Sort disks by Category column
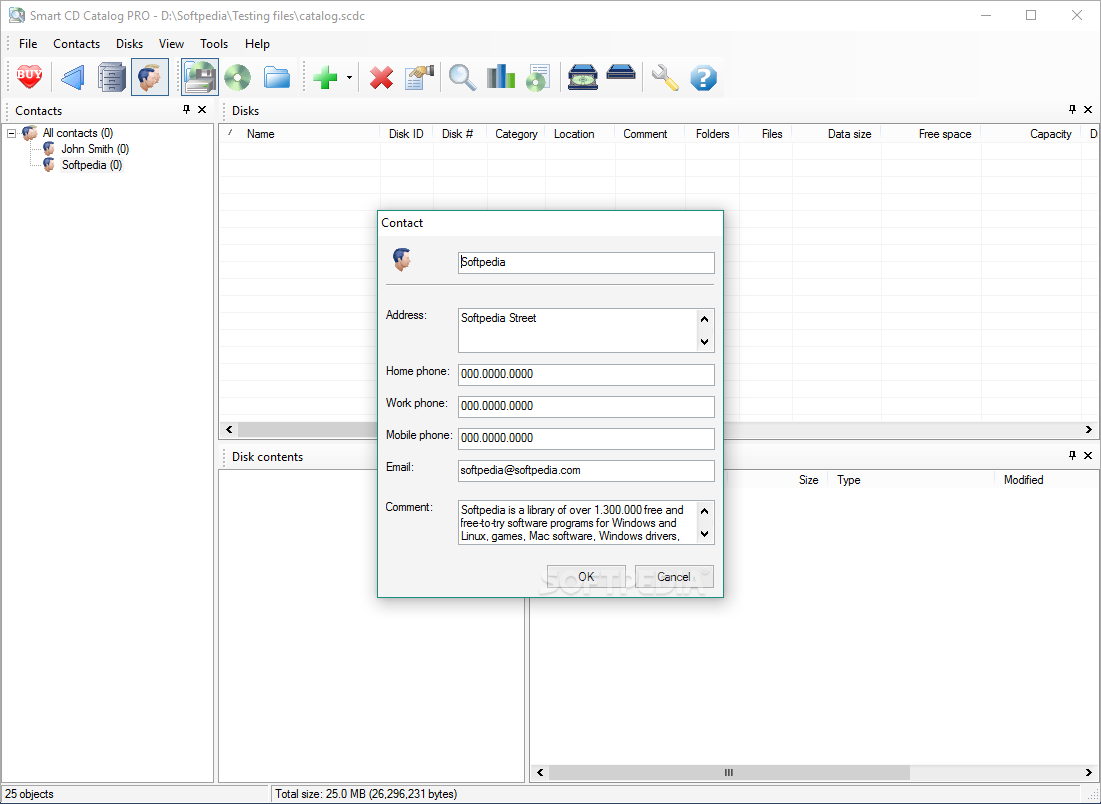This screenshot has width=1101, height=804. [516, 133]
